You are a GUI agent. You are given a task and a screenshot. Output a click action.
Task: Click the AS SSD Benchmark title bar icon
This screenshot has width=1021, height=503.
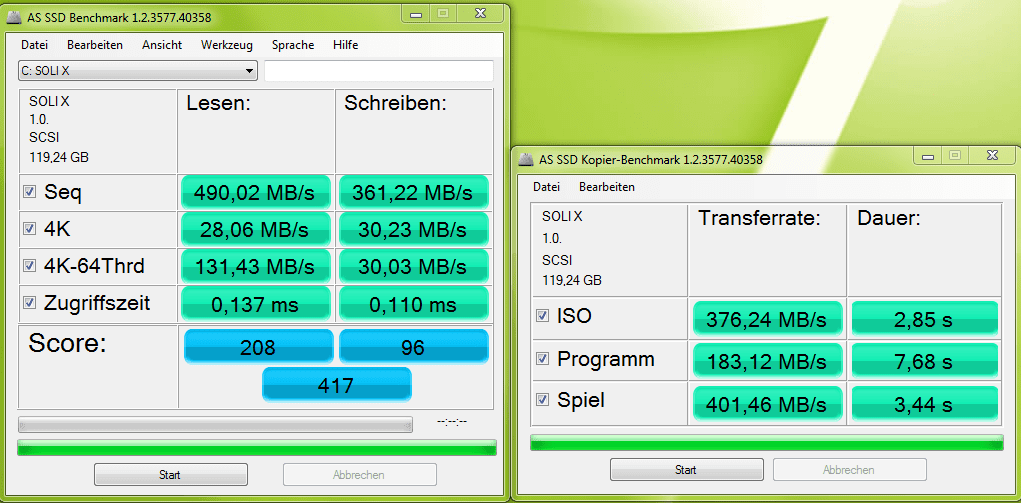click(14, 18)
